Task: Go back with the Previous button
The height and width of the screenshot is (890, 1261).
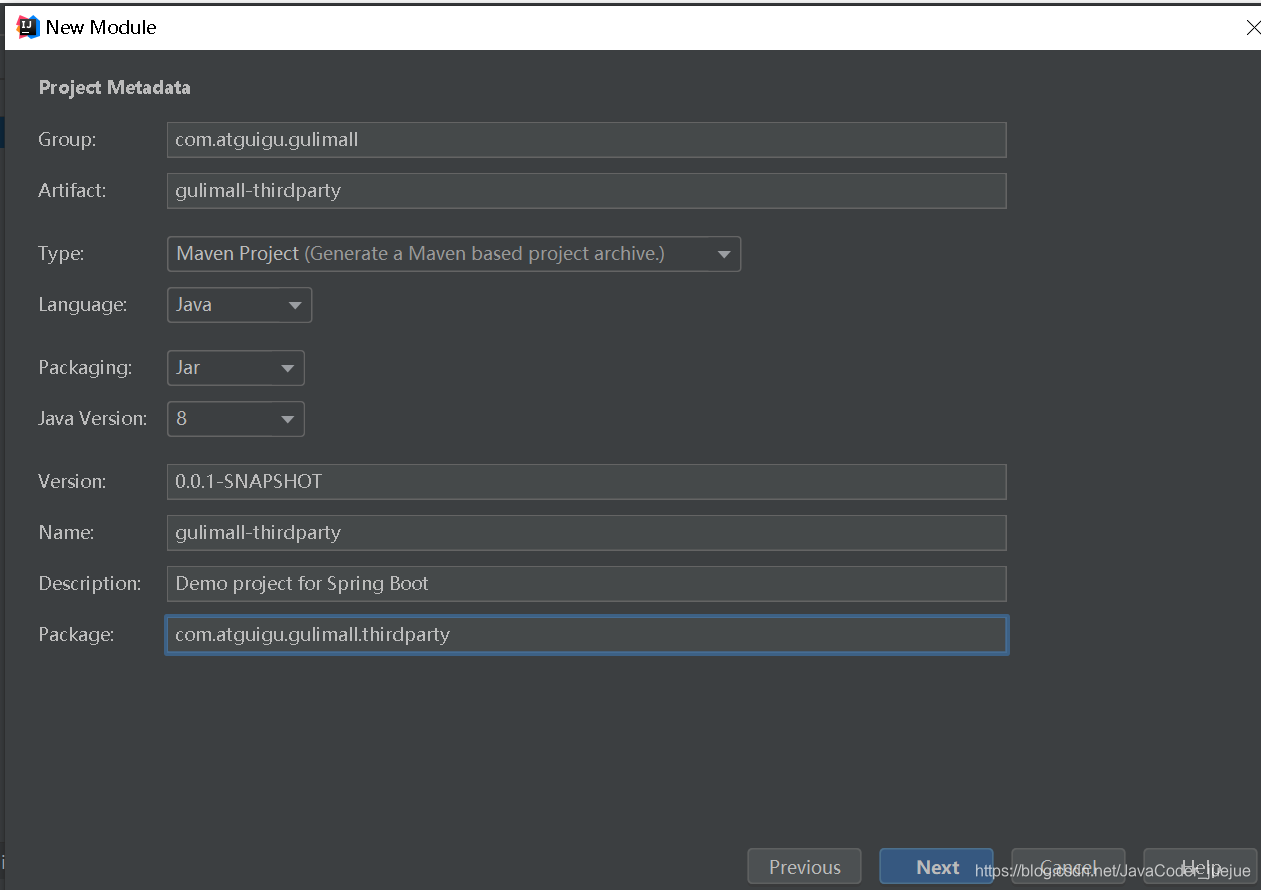Action: point(805,867)
